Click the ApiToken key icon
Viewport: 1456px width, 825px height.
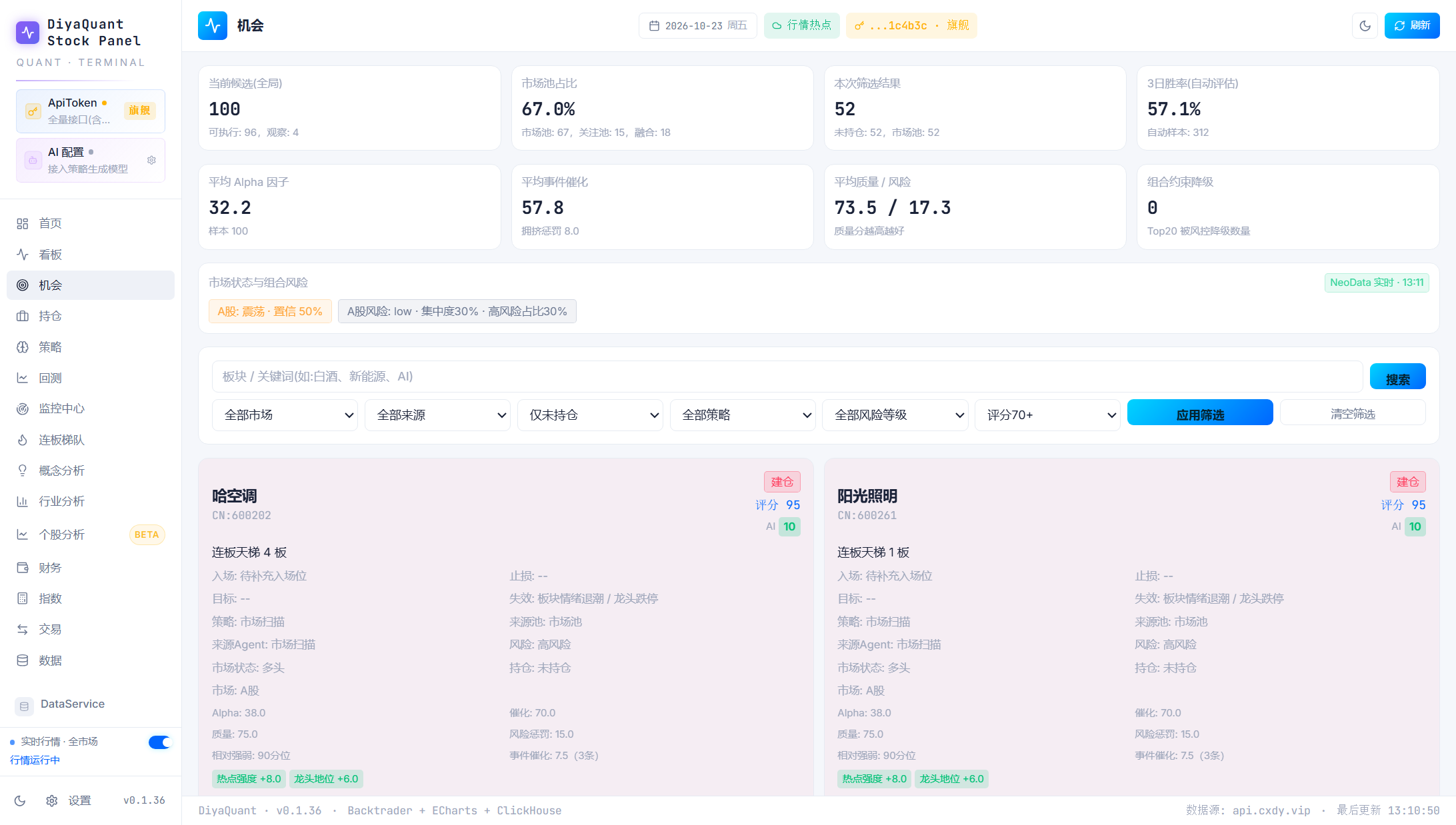(x=33, y=111)
